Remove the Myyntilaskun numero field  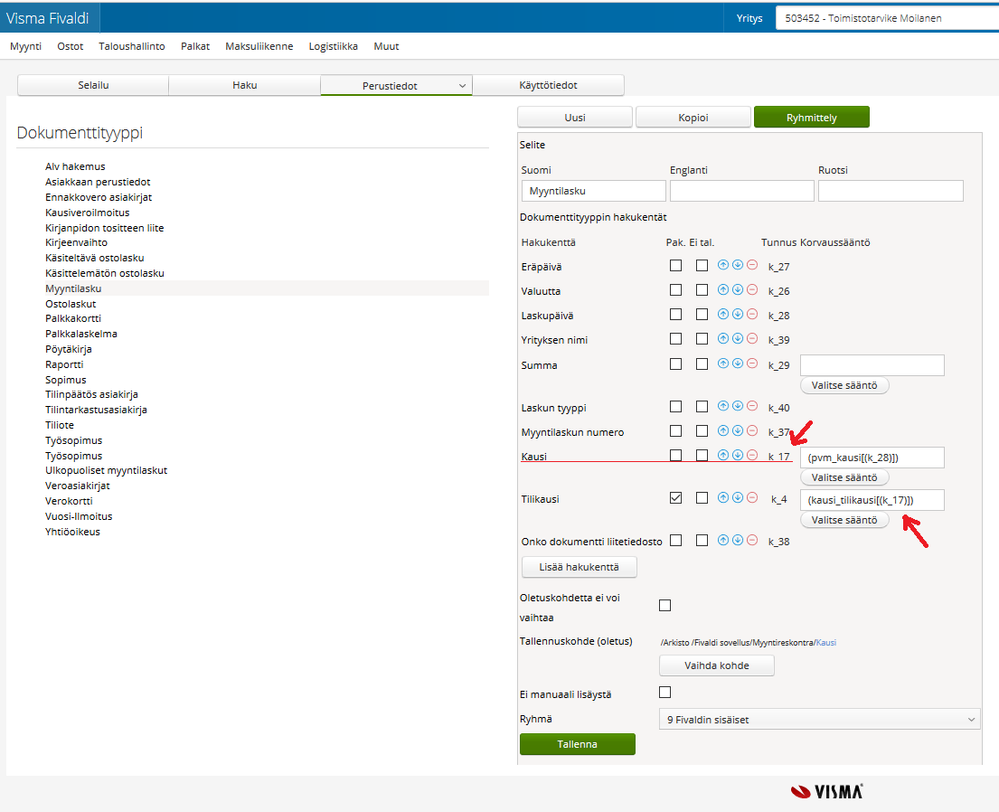coord(752,431)
